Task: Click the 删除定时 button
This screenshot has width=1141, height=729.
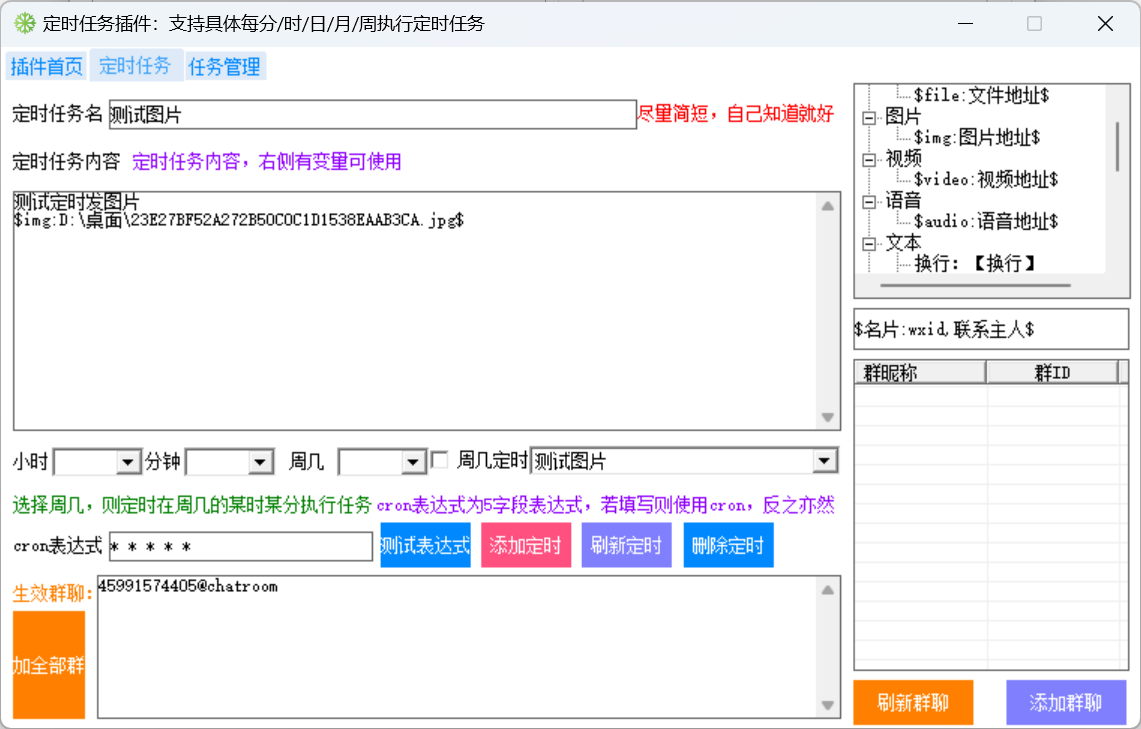Action: tap(728, 546)
